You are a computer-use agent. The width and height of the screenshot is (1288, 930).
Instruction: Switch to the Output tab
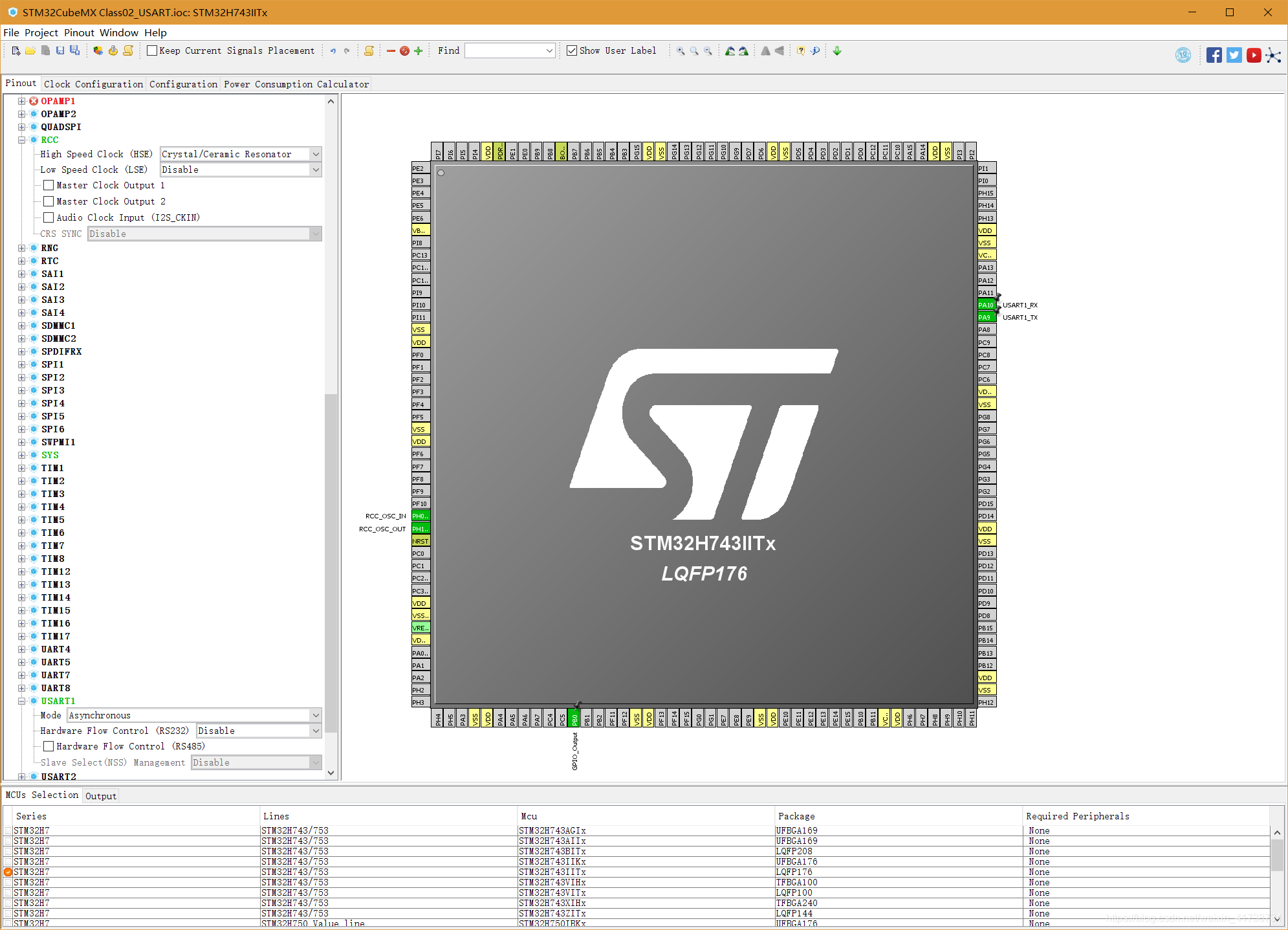[x=101, y=796]
